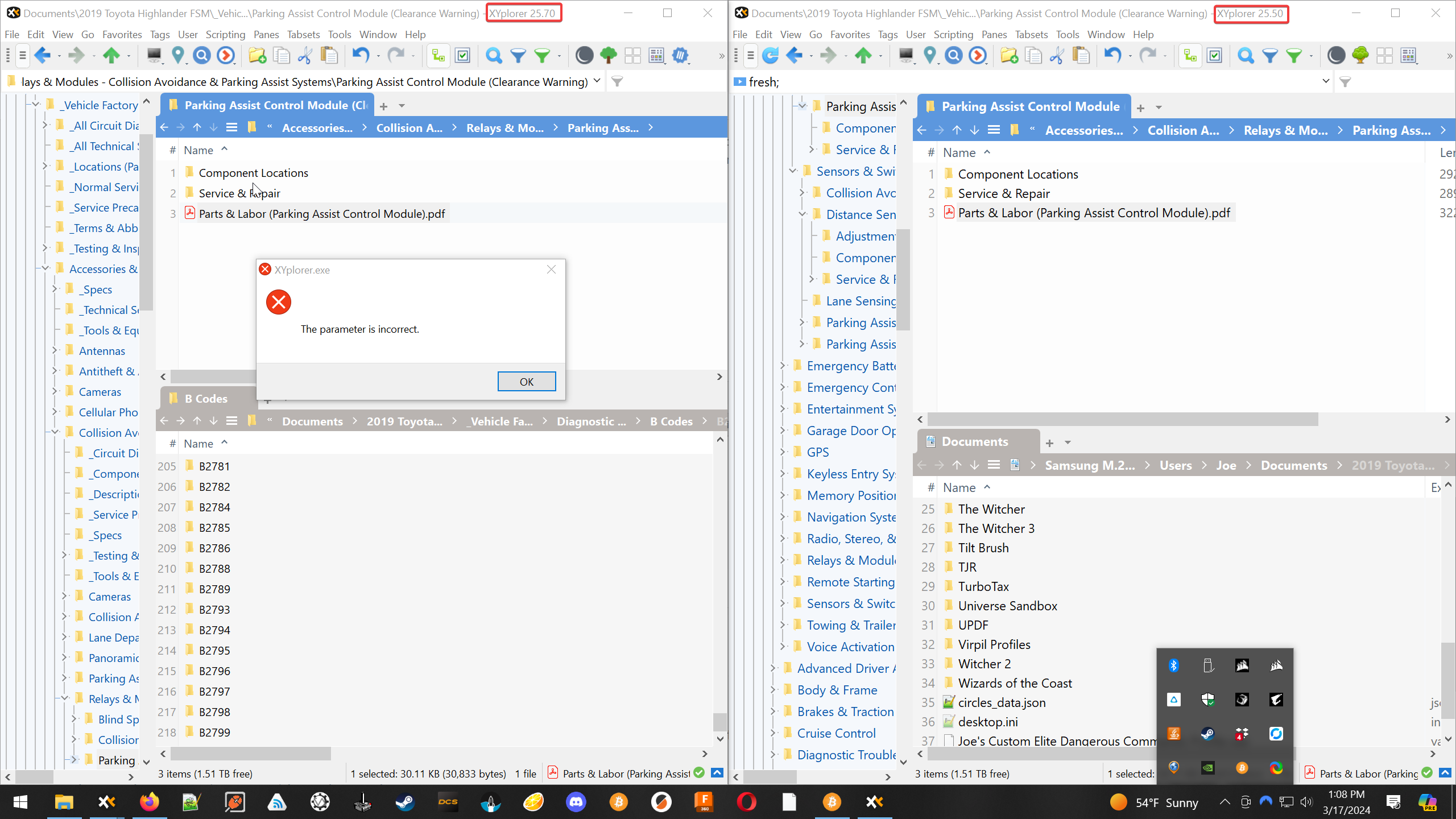The height and width of the screenshot is (819, 1456).
Task: Click the Undo arrow in left window toolbar
Action: pyautogui.click(x=361, y=55)
